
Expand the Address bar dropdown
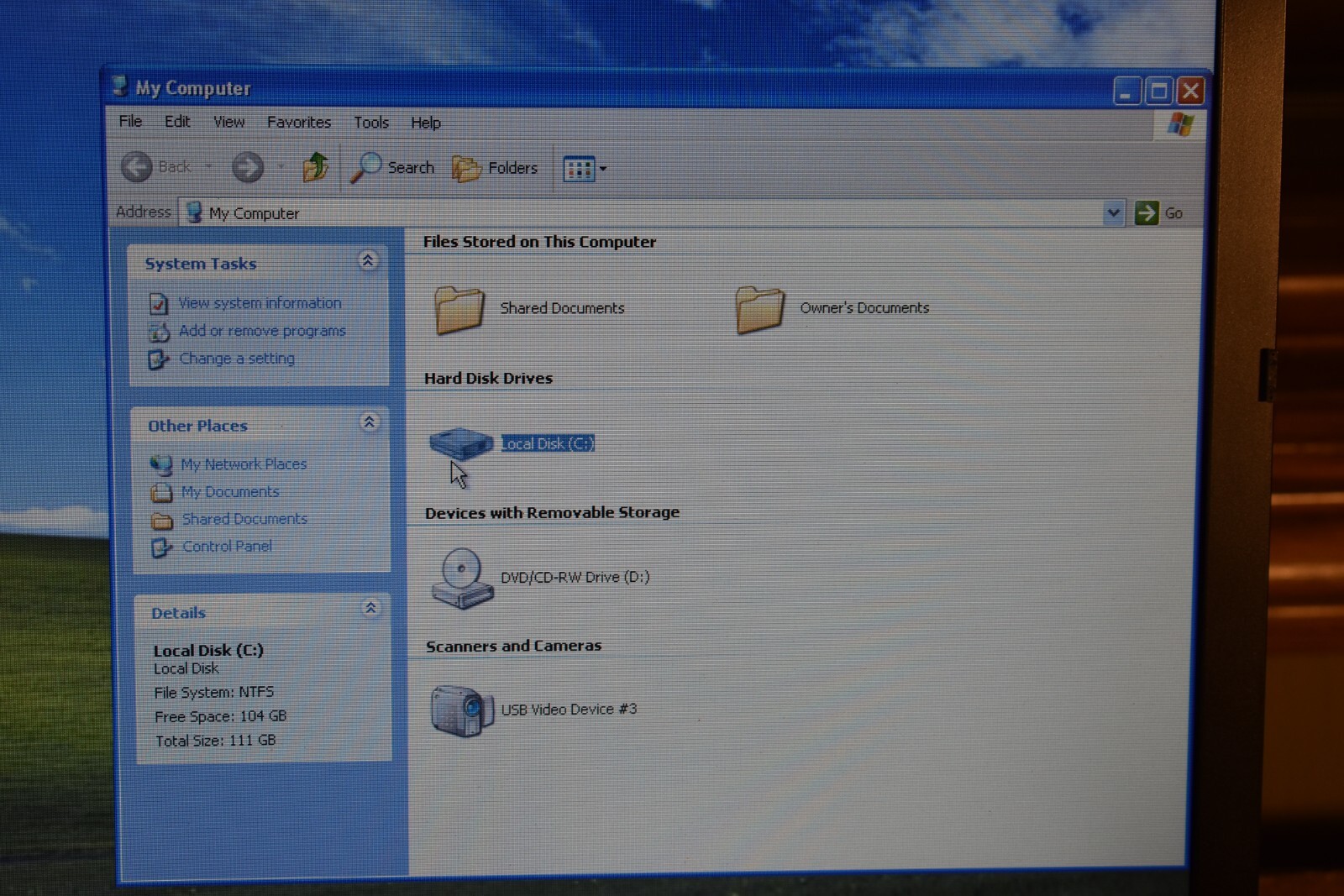(x=1113, y=212)
